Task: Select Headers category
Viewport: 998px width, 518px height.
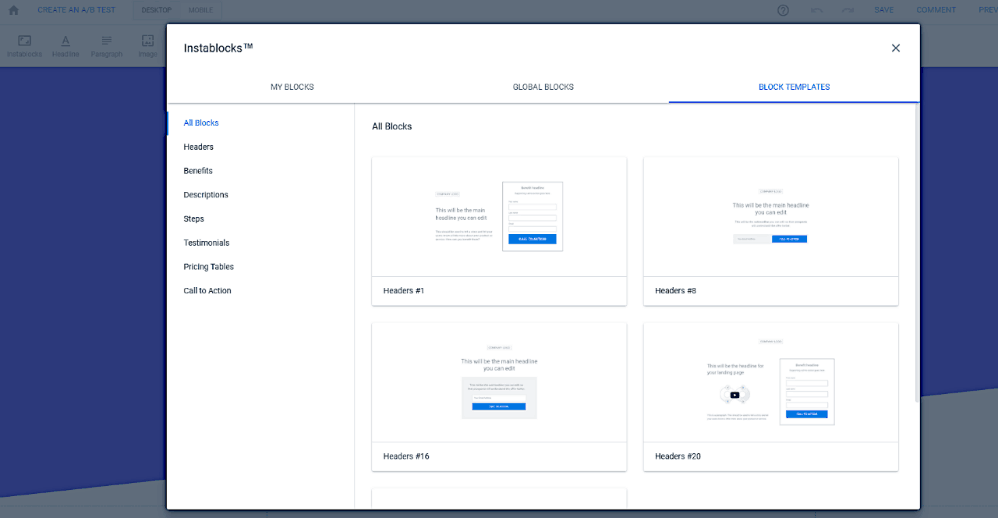Action: coord(199,147)
